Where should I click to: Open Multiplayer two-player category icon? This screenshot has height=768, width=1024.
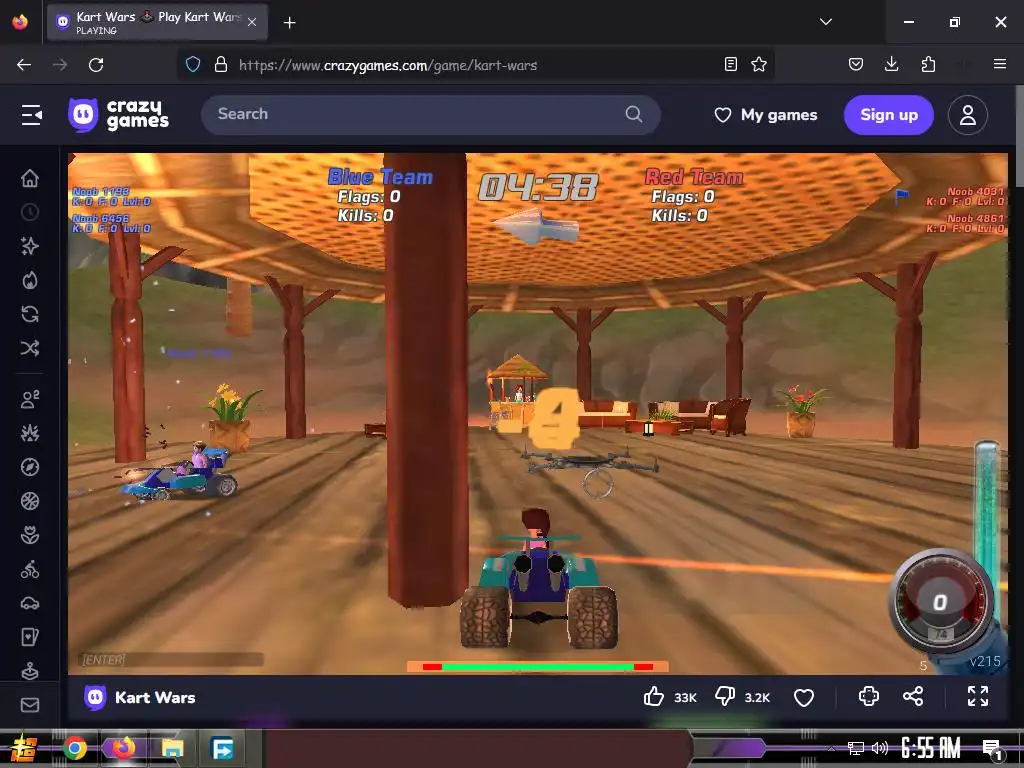pyautogui.click(x=29, y=399)
